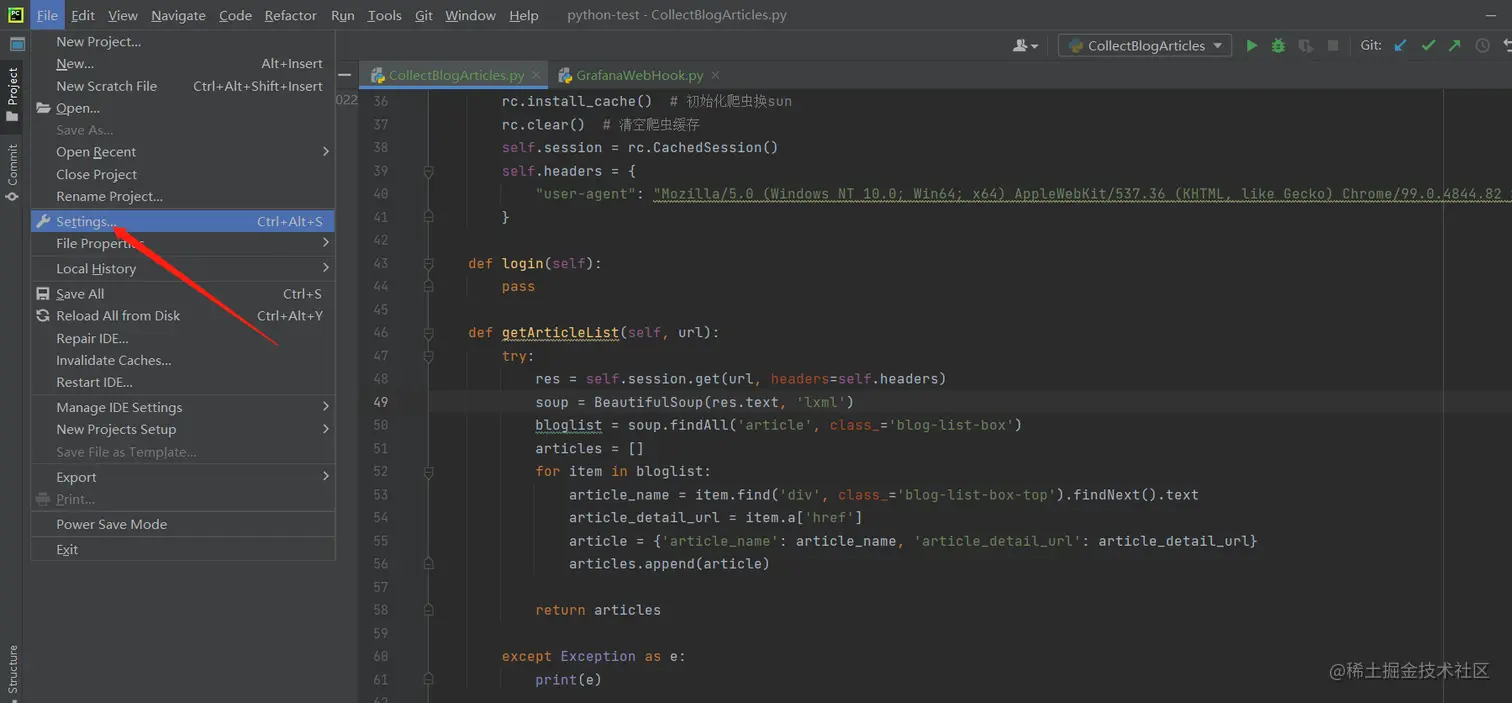Toggle fold marker at line 43 login
The image size is (1512, 703).
[x=428, y=263]
